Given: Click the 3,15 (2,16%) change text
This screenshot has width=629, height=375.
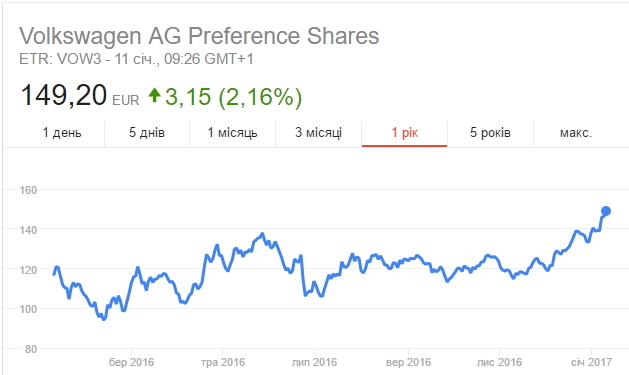Looking at the screenshot, I should tap(233, 97).
